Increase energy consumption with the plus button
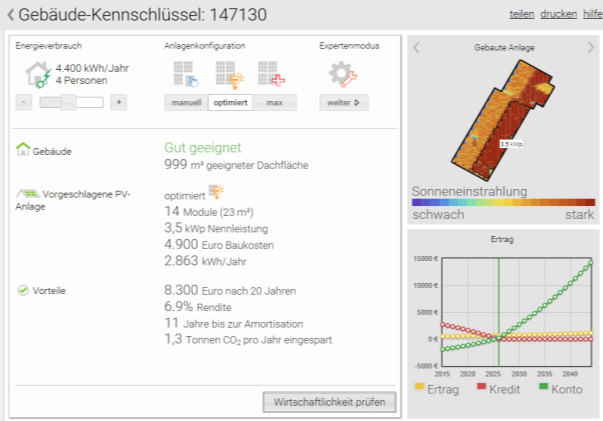The height and width of the screenshot is (421, 603). (x=118, y=102)
